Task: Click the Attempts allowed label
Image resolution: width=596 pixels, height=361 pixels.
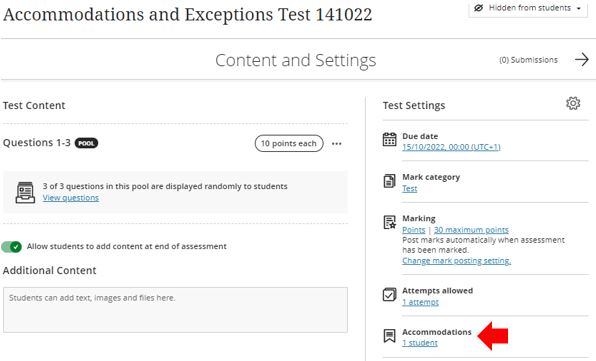Action: pyautogui.click(x=437, y=291)
